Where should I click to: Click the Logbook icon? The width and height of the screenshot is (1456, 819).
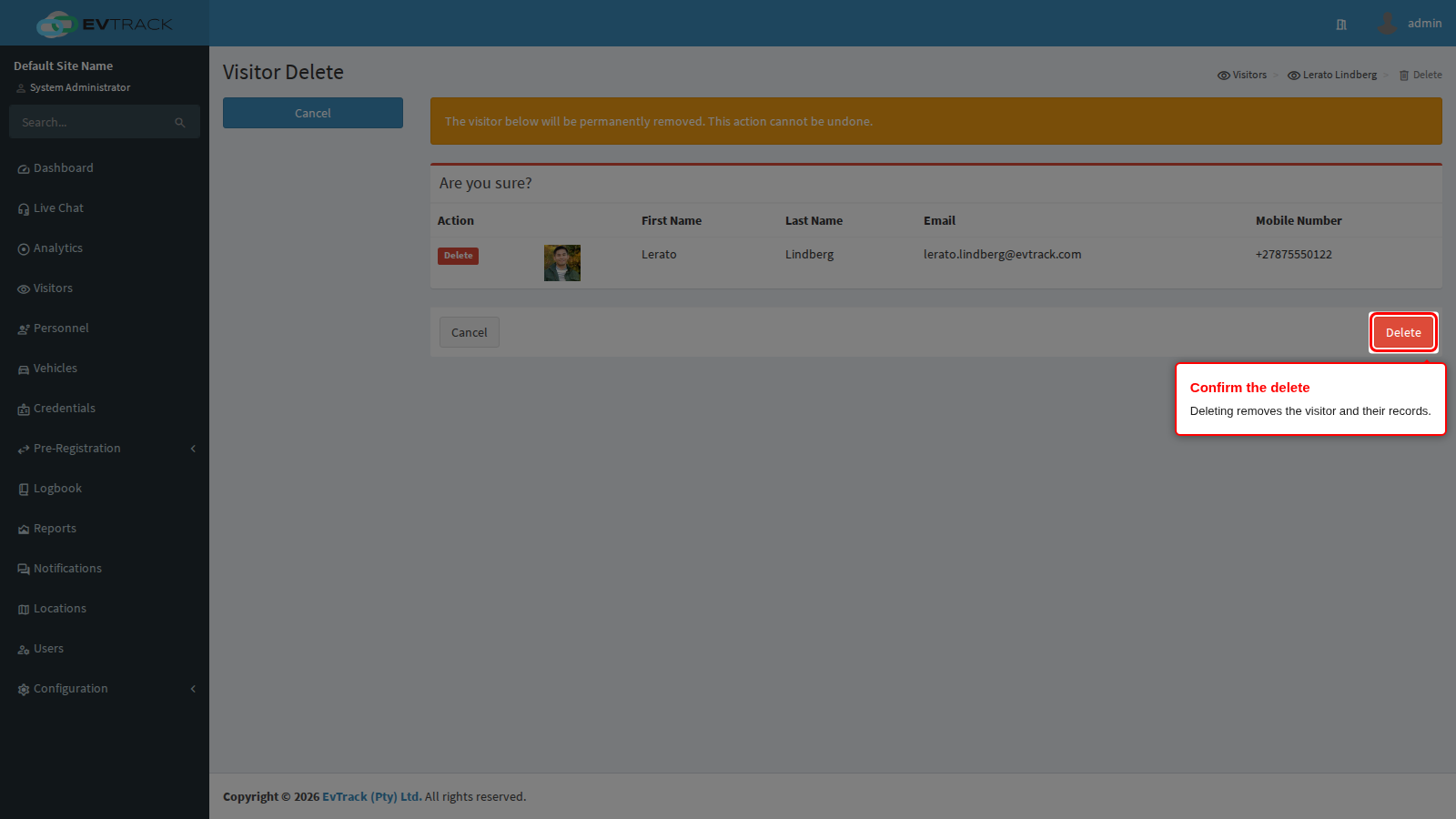tap(24, 490)
